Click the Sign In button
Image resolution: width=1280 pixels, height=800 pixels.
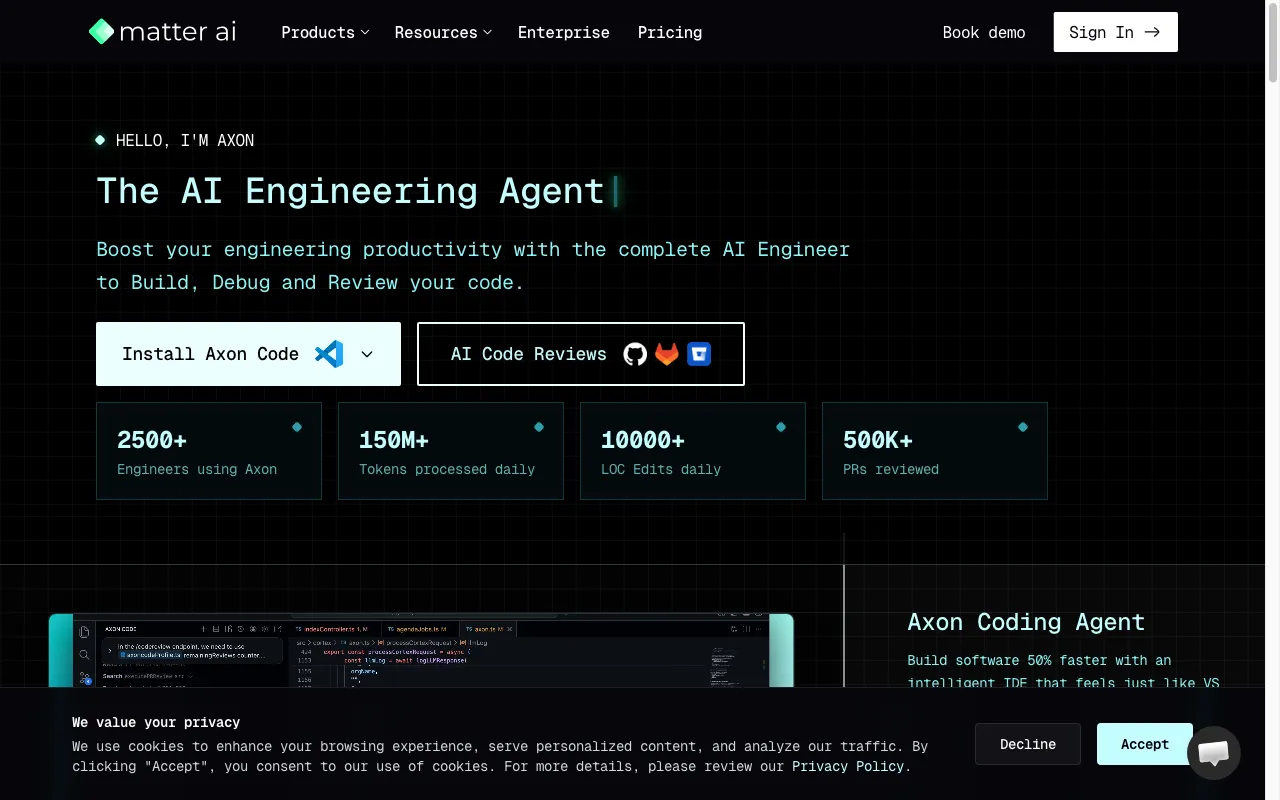click(1115, 32)
